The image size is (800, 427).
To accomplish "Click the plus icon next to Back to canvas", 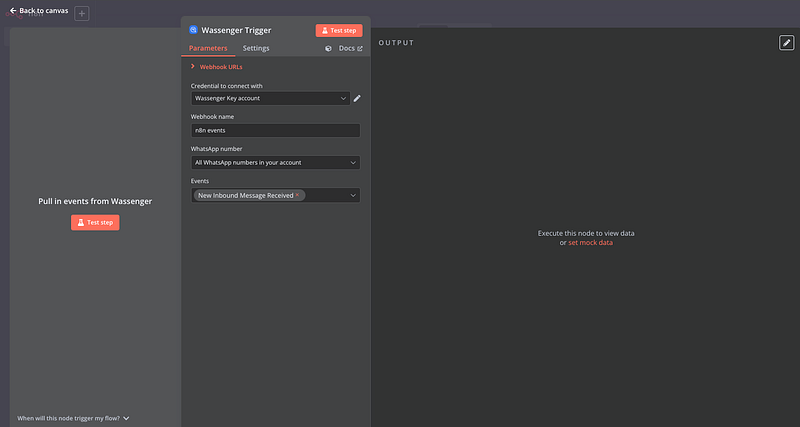I will pyautogui.click(x=82, y=14).
